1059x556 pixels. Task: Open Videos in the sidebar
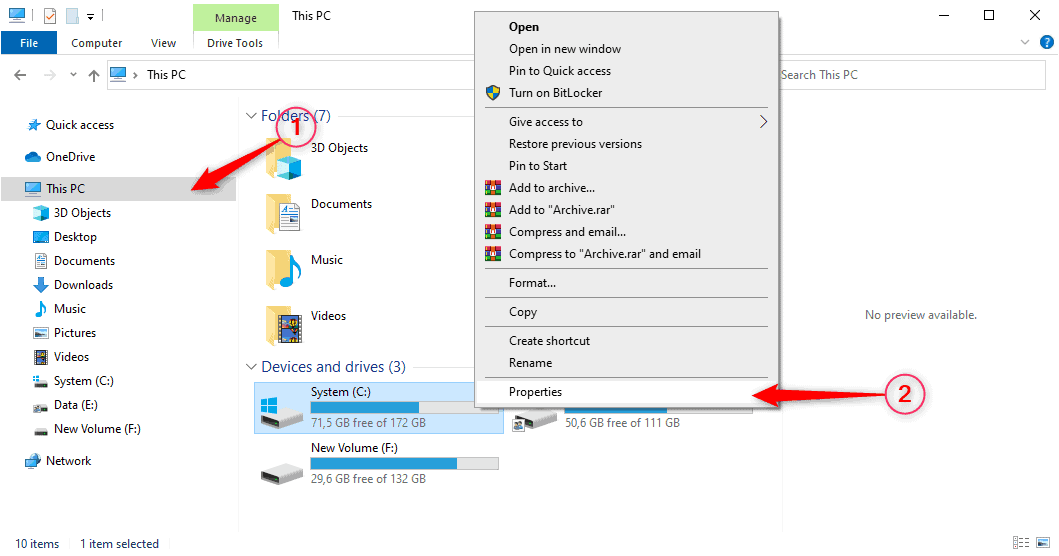click(71, 357)
